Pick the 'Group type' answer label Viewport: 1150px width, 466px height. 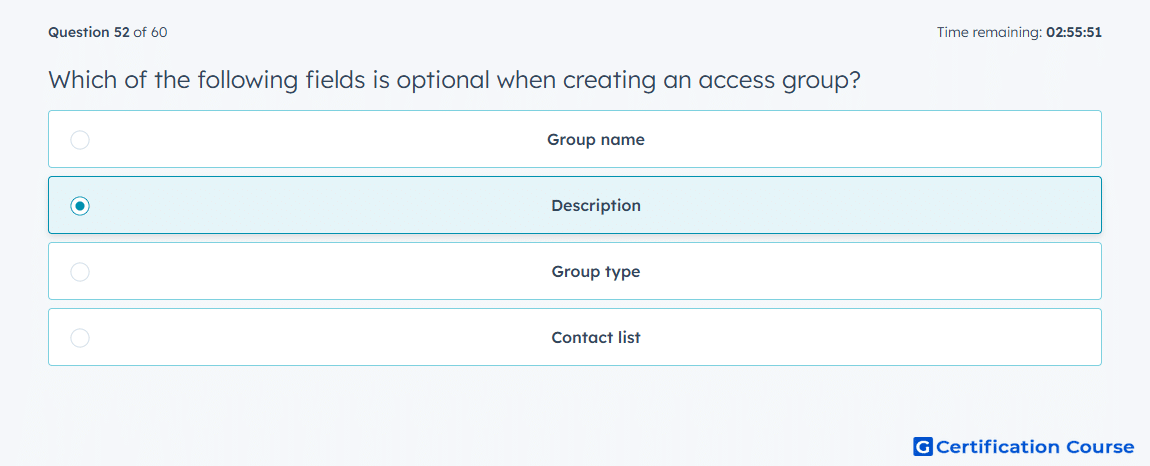coord(596,272)
